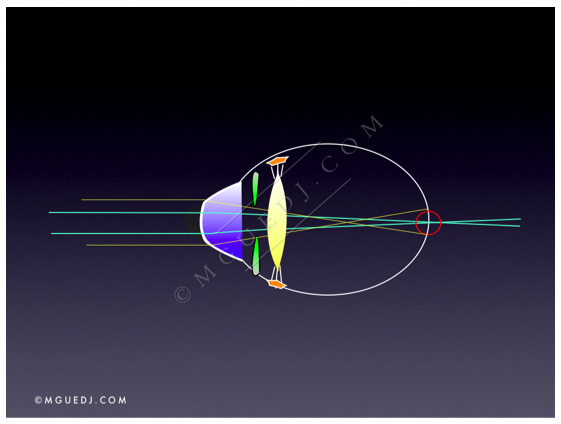Click the upper zonule fibers above the lens
This screenshot has height=424, width=561.
278,171
